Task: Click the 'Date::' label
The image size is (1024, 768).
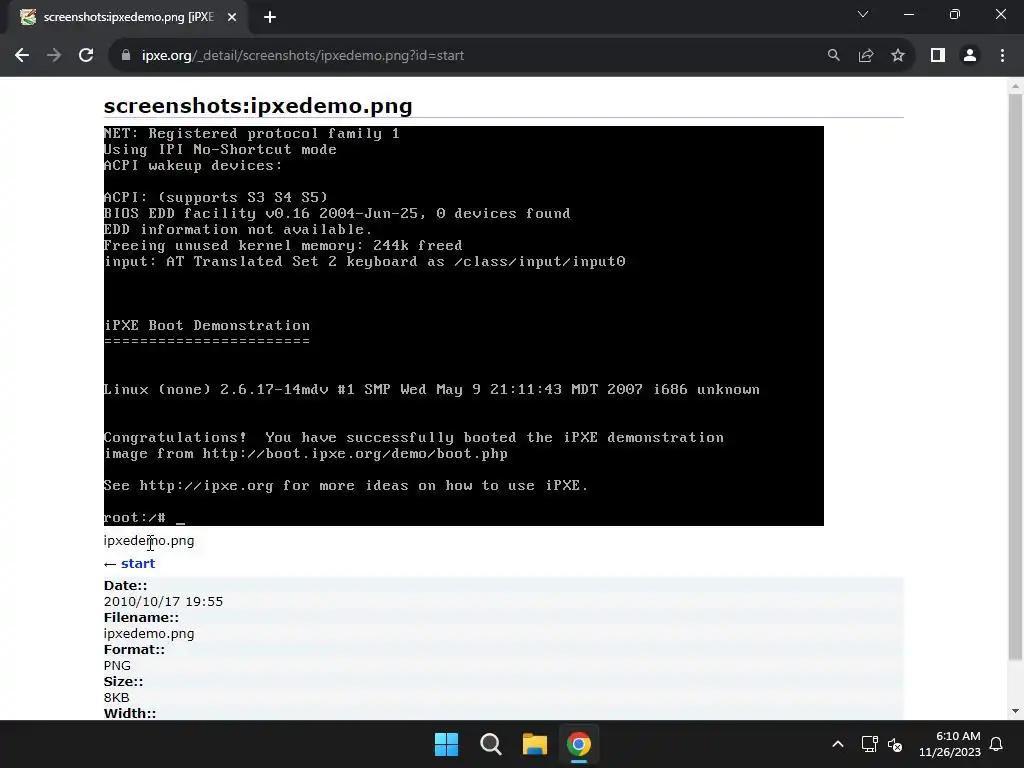Action: tap(125, 586)
